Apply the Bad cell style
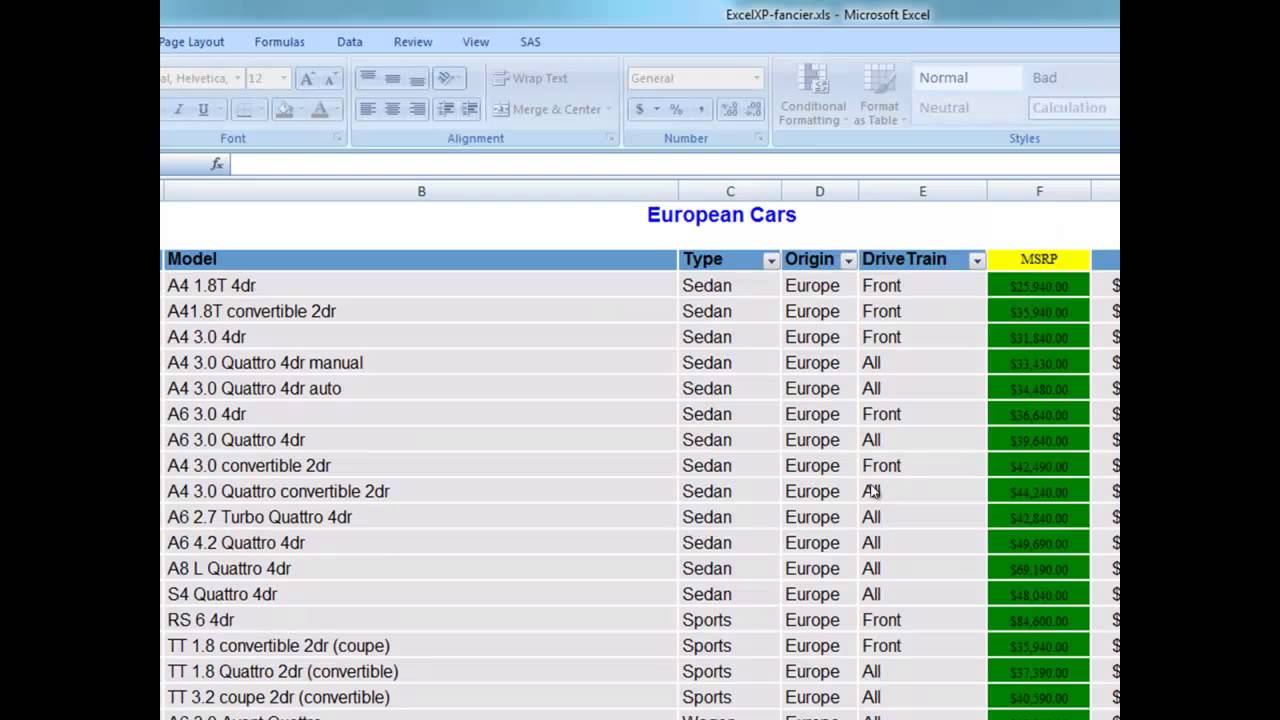The width and height of the screenshot is (1280, 720). 1044,78
